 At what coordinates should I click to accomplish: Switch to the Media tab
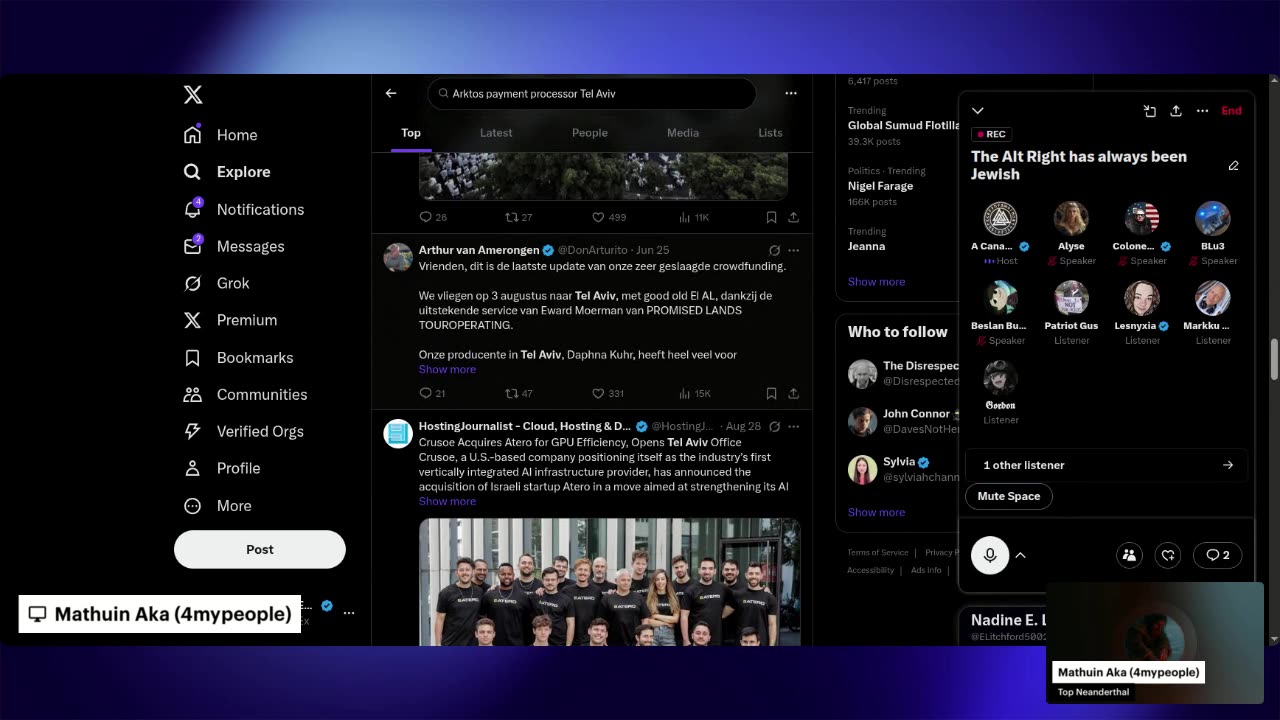pyautogui.click(x=683, y=133)
